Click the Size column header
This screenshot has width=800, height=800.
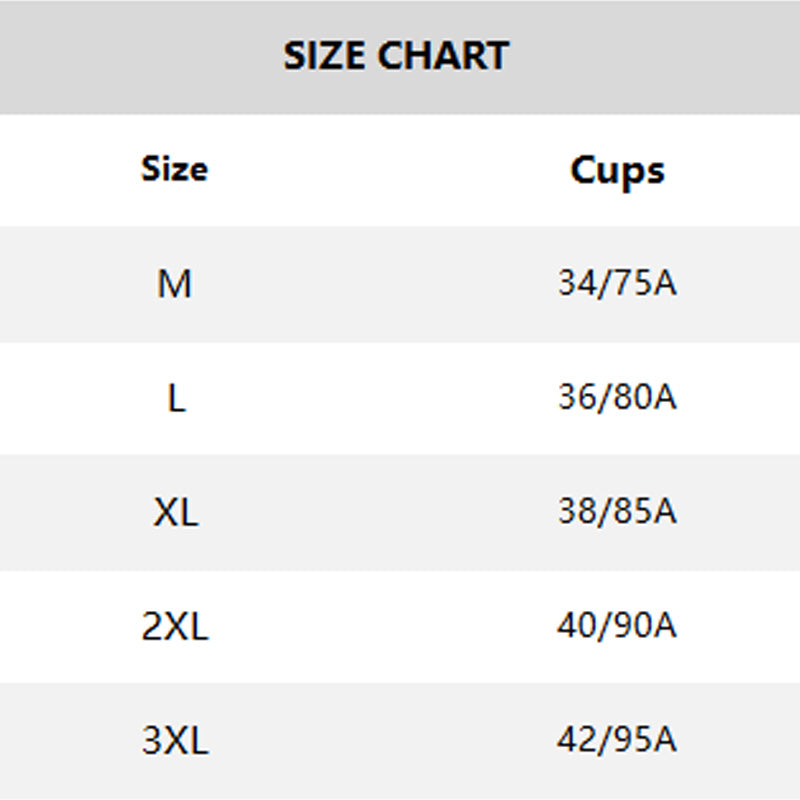174,169
